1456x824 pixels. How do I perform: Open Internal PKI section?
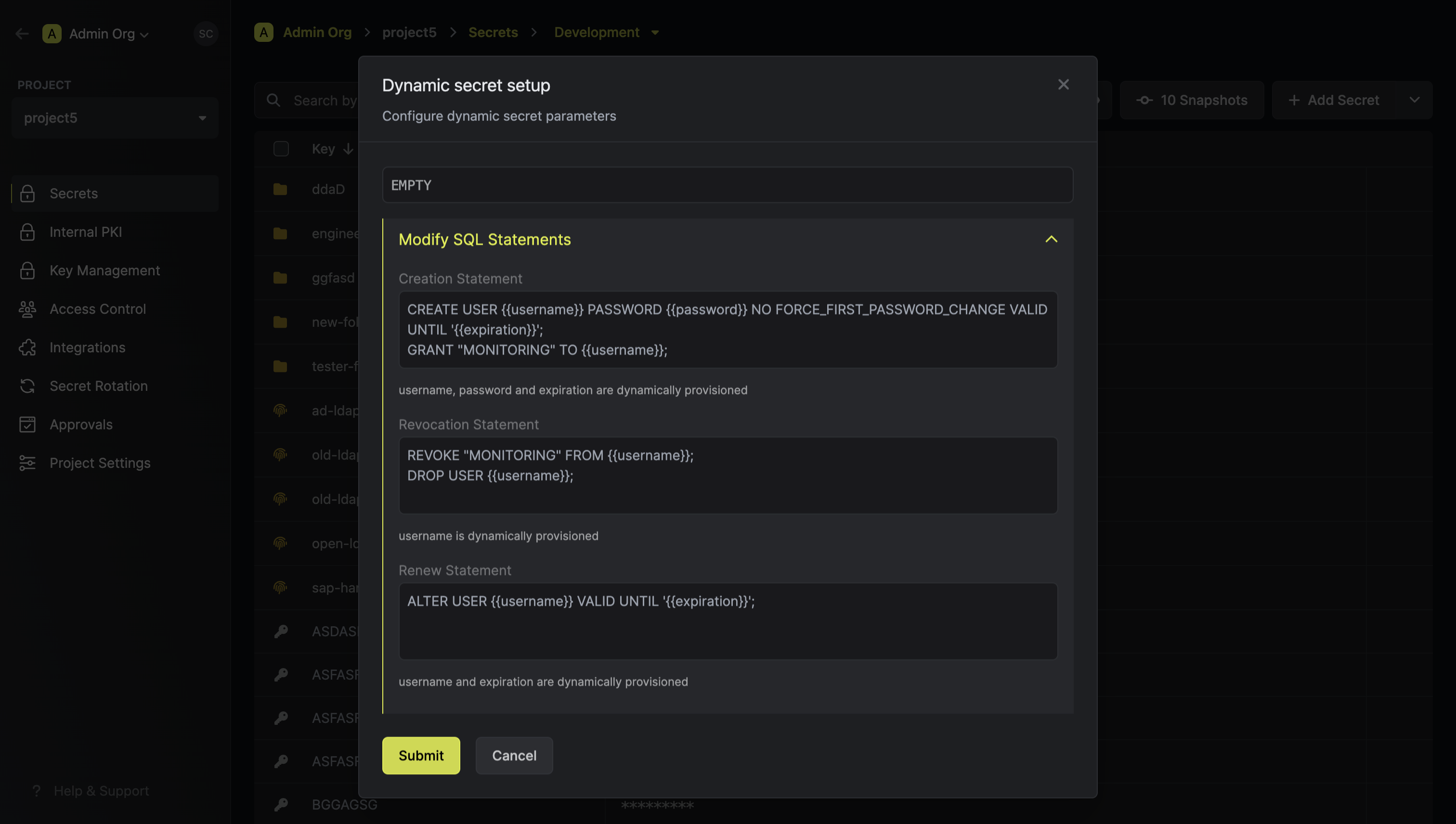(x=115, y=232)
